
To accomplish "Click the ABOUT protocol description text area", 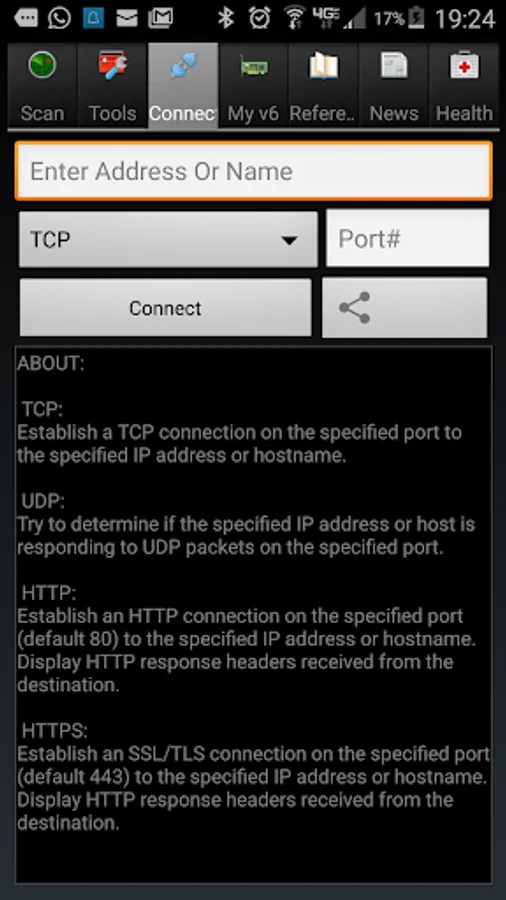I will (x=253, y=615).
